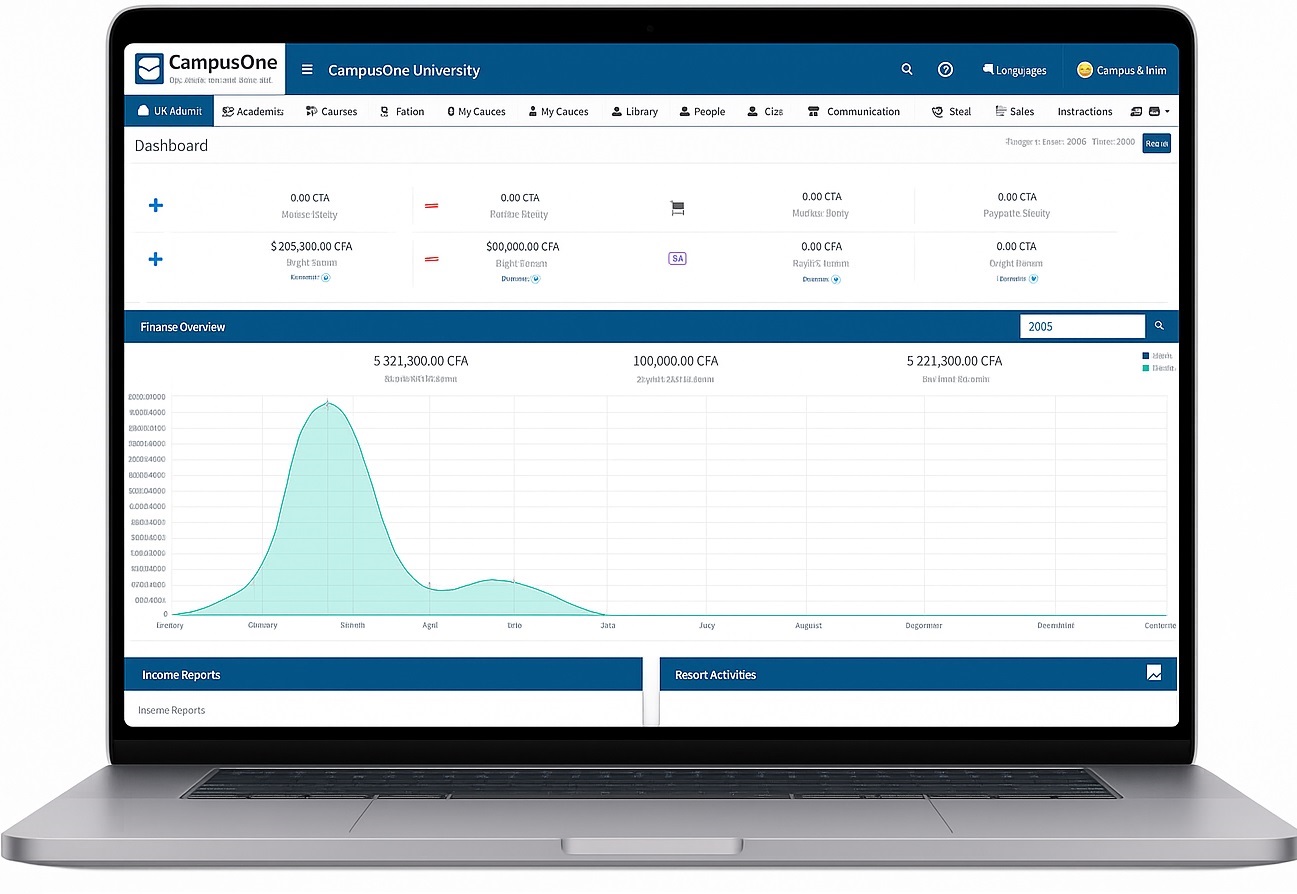Click the year input field showing 2005
This screenshot has width=1297, height=894.
click(x=1081, y=326)
